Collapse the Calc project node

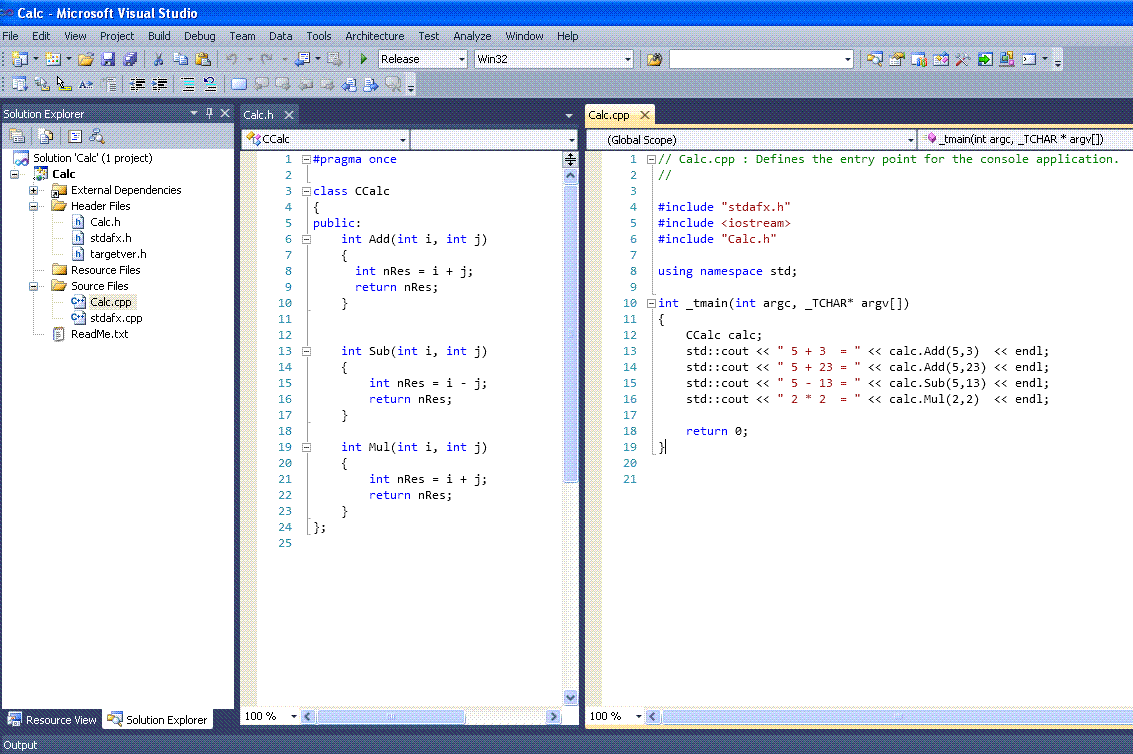pyautogui.click(x=14, y=174)
